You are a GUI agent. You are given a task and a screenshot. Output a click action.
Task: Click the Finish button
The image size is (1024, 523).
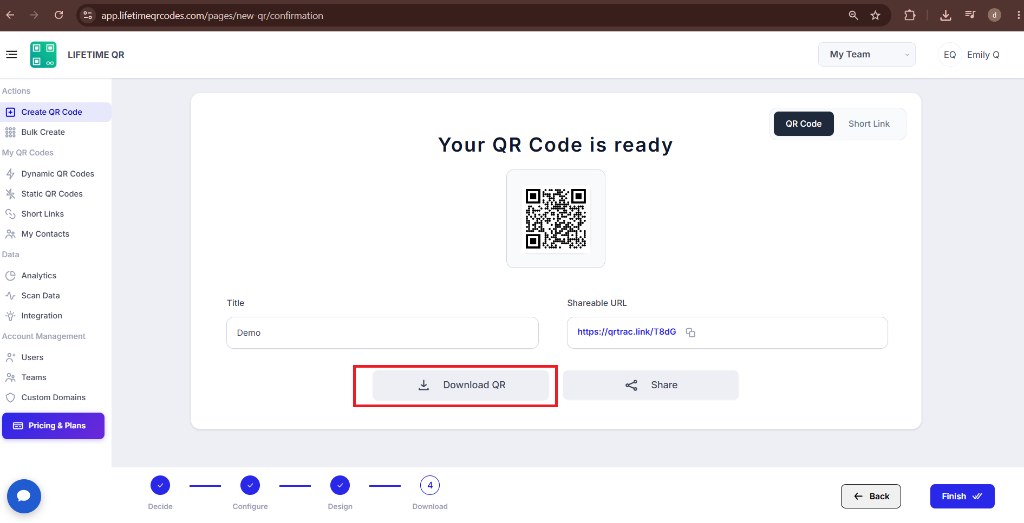coord(962,496)
